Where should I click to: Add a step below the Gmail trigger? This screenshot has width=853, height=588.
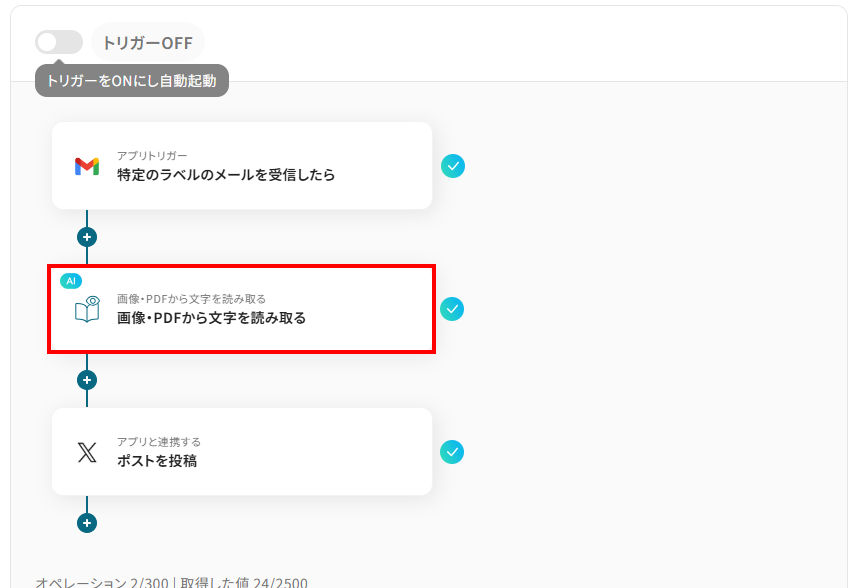(x=87, y=237)
